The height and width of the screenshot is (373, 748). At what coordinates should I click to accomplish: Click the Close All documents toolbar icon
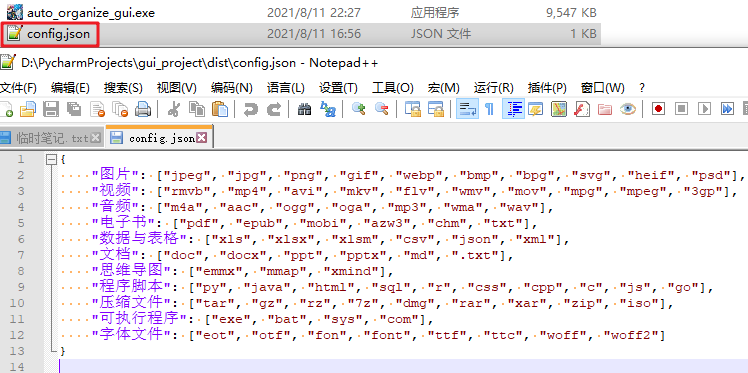coord(120,109)
